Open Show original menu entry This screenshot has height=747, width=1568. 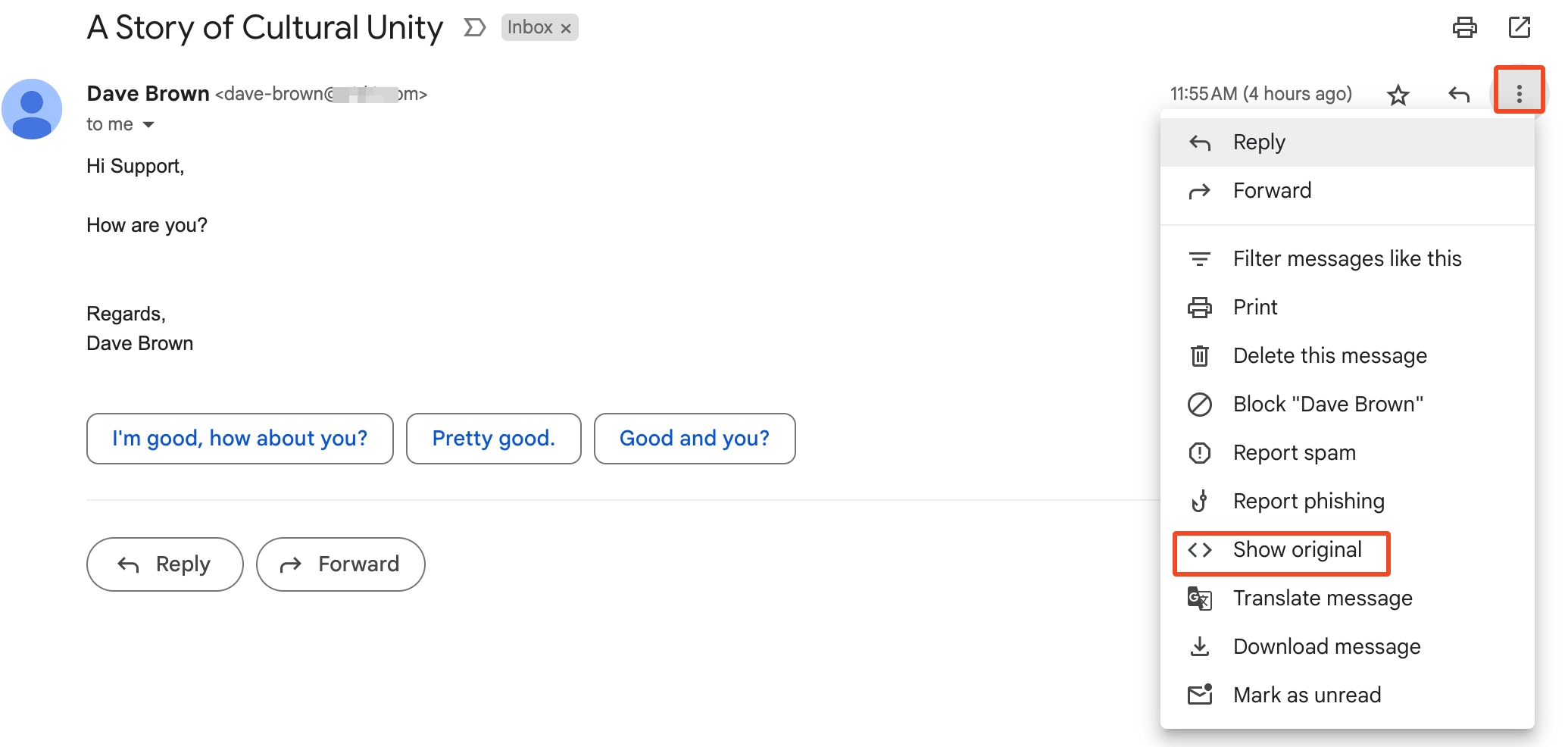(x=1297, y=550)
